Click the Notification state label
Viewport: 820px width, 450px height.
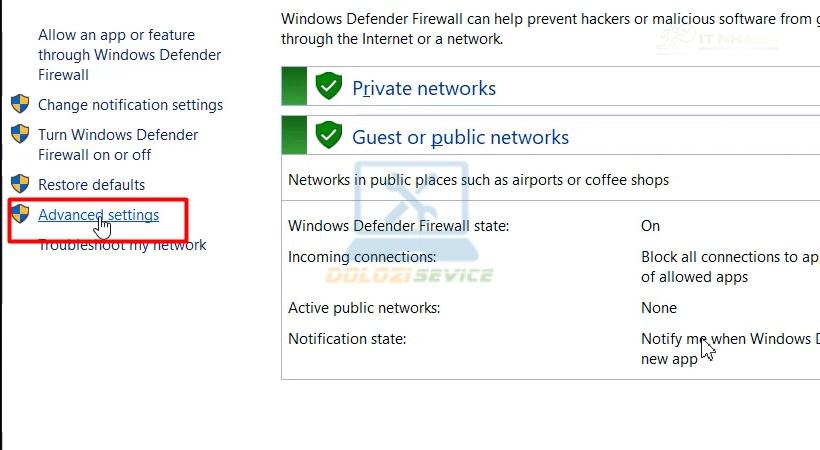pyautogui.click(x=347, y=339)
